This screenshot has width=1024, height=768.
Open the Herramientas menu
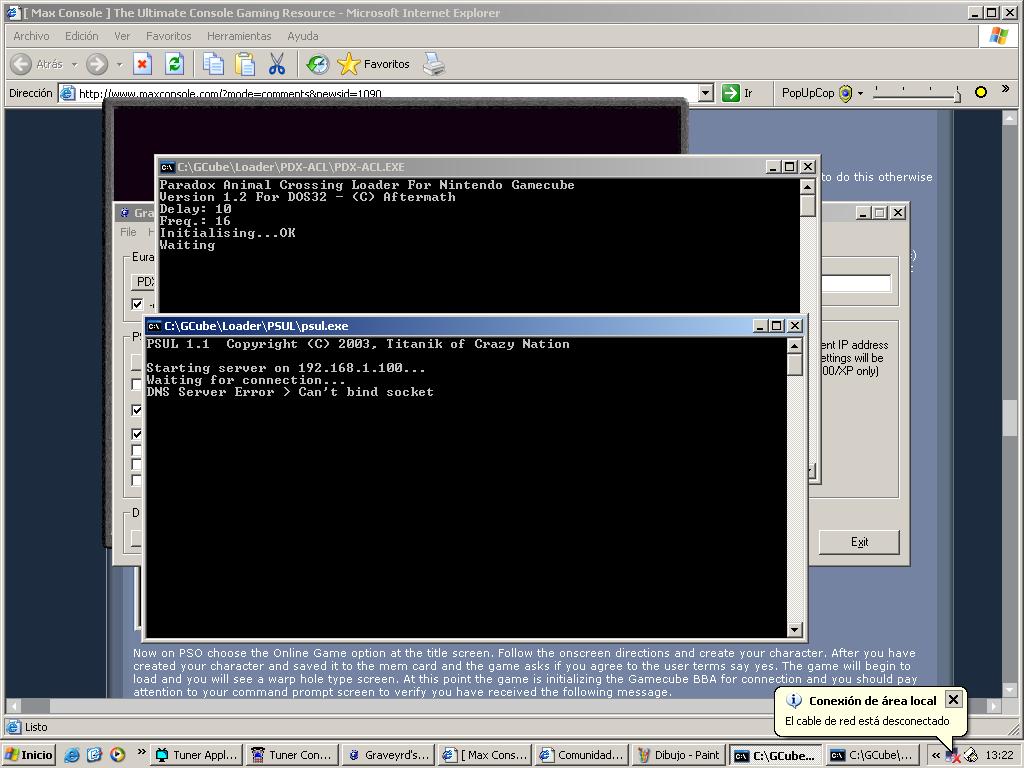(239, 36)
